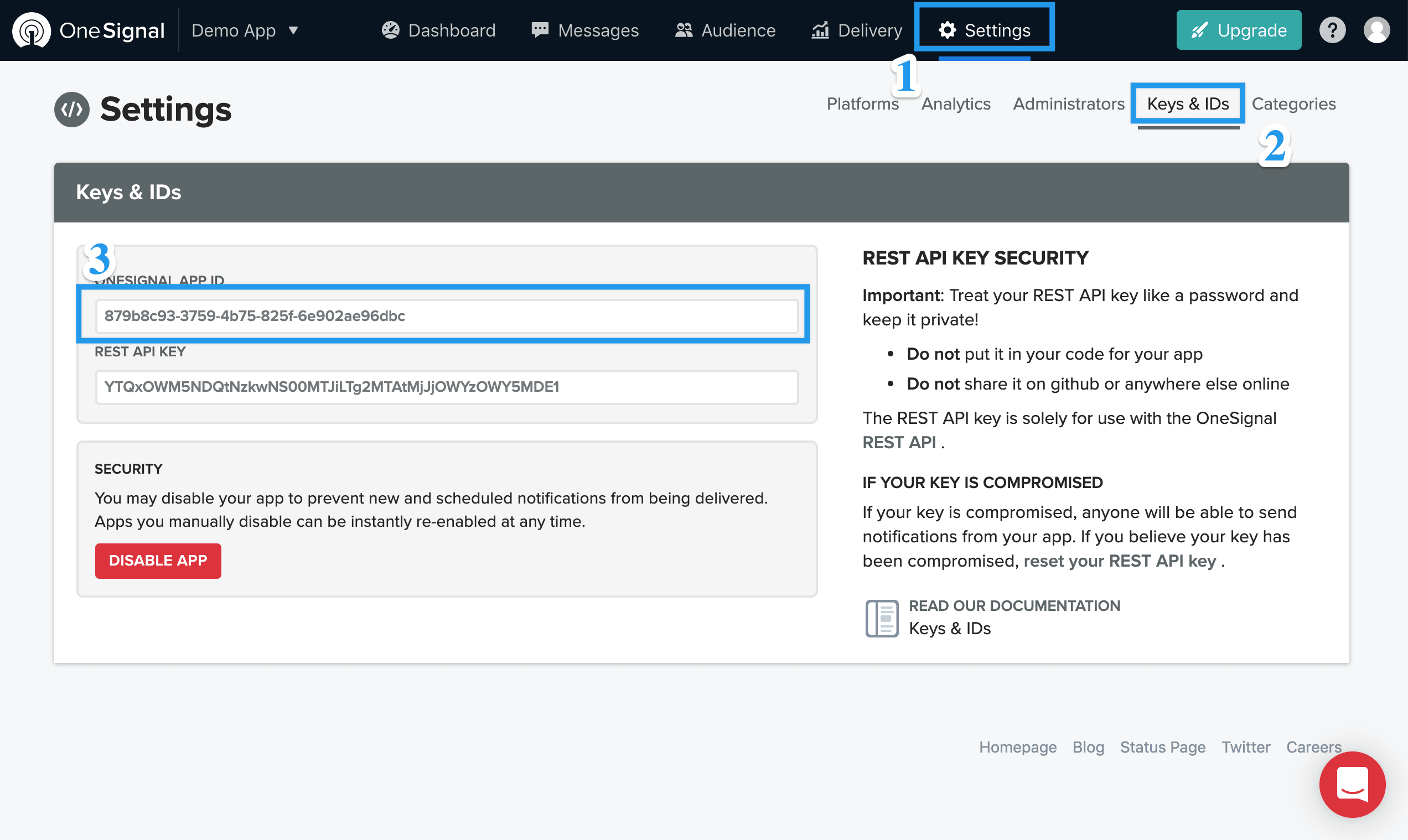Switch to the Platforms tab
The height and width of the screenshot is (840, 1408).
click(862, 104)
